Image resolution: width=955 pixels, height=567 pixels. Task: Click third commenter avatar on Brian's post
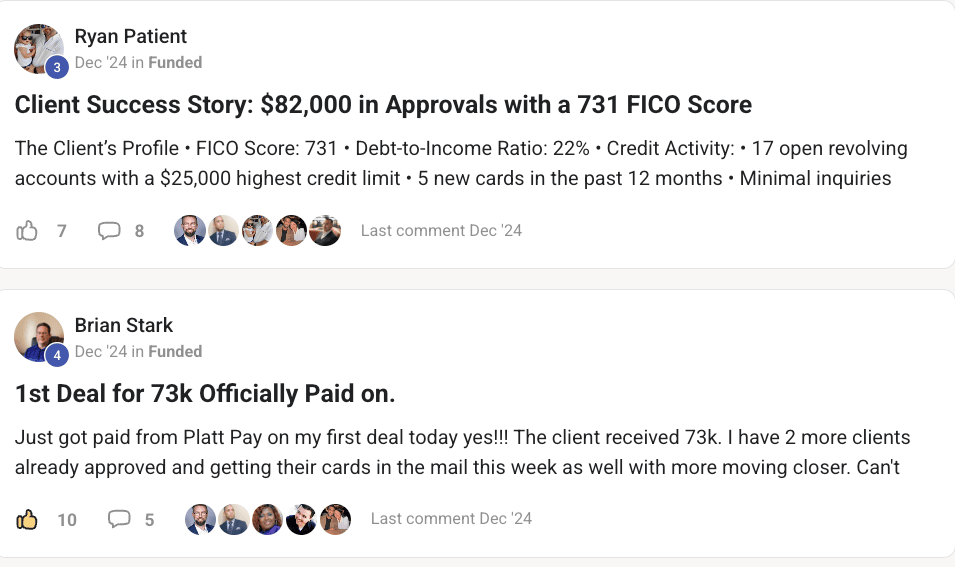pyautogui.click(x=267, y=519)
